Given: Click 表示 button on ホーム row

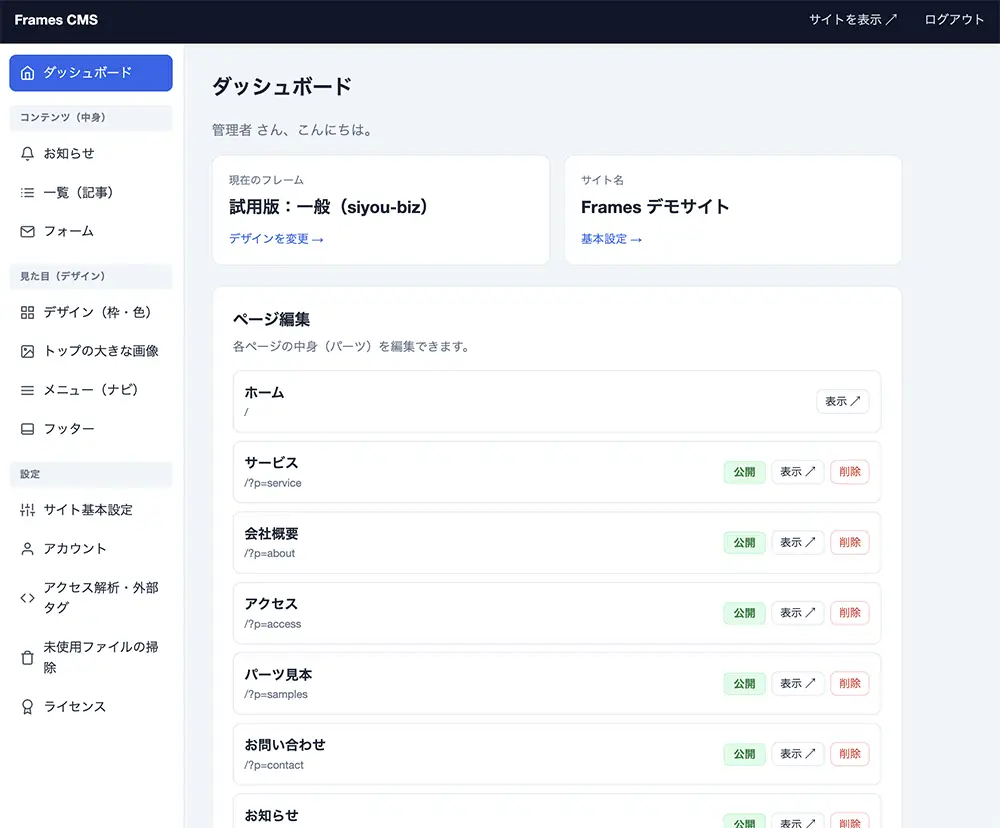Looking at the screenshot, I should [842, 401].
